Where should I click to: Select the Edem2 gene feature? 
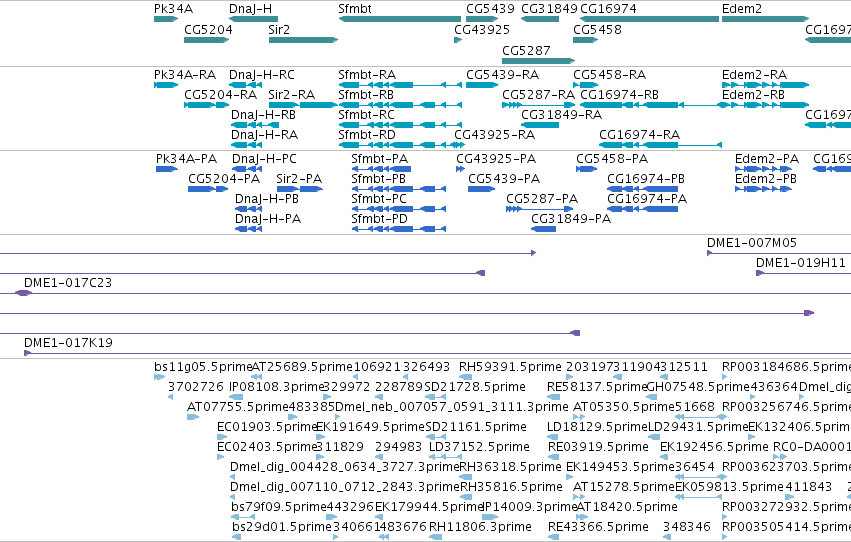[765, 19]
